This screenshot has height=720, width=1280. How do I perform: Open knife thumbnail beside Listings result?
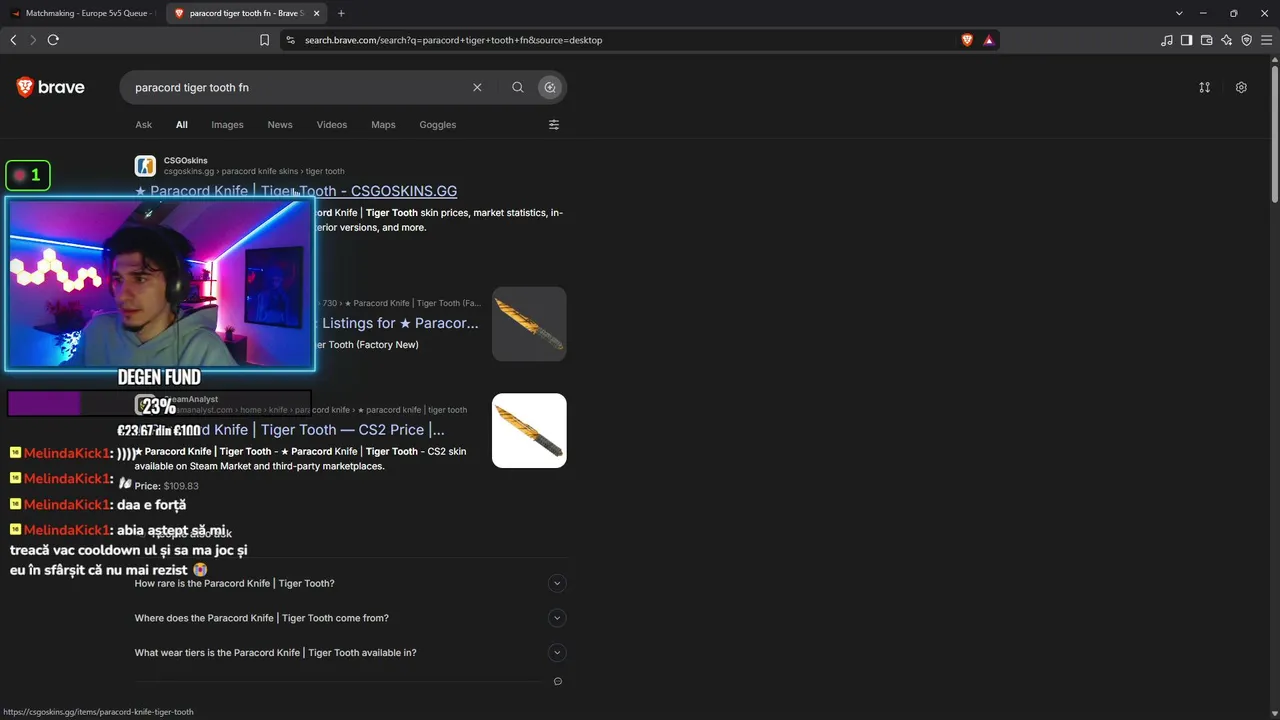coord(529,323)
